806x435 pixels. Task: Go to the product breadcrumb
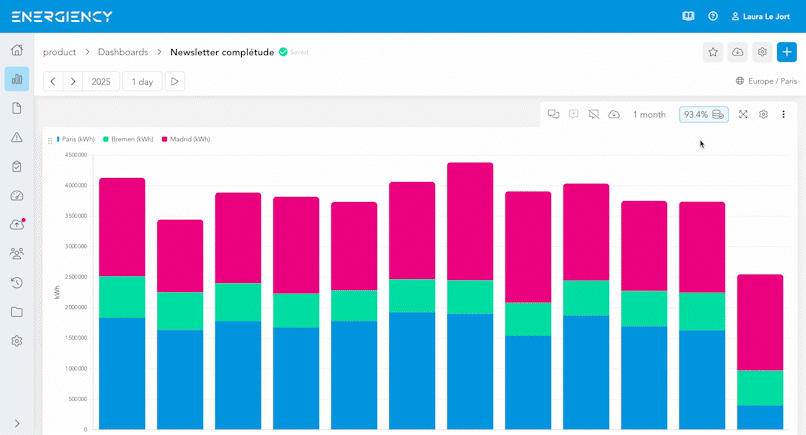click(59, 52)
